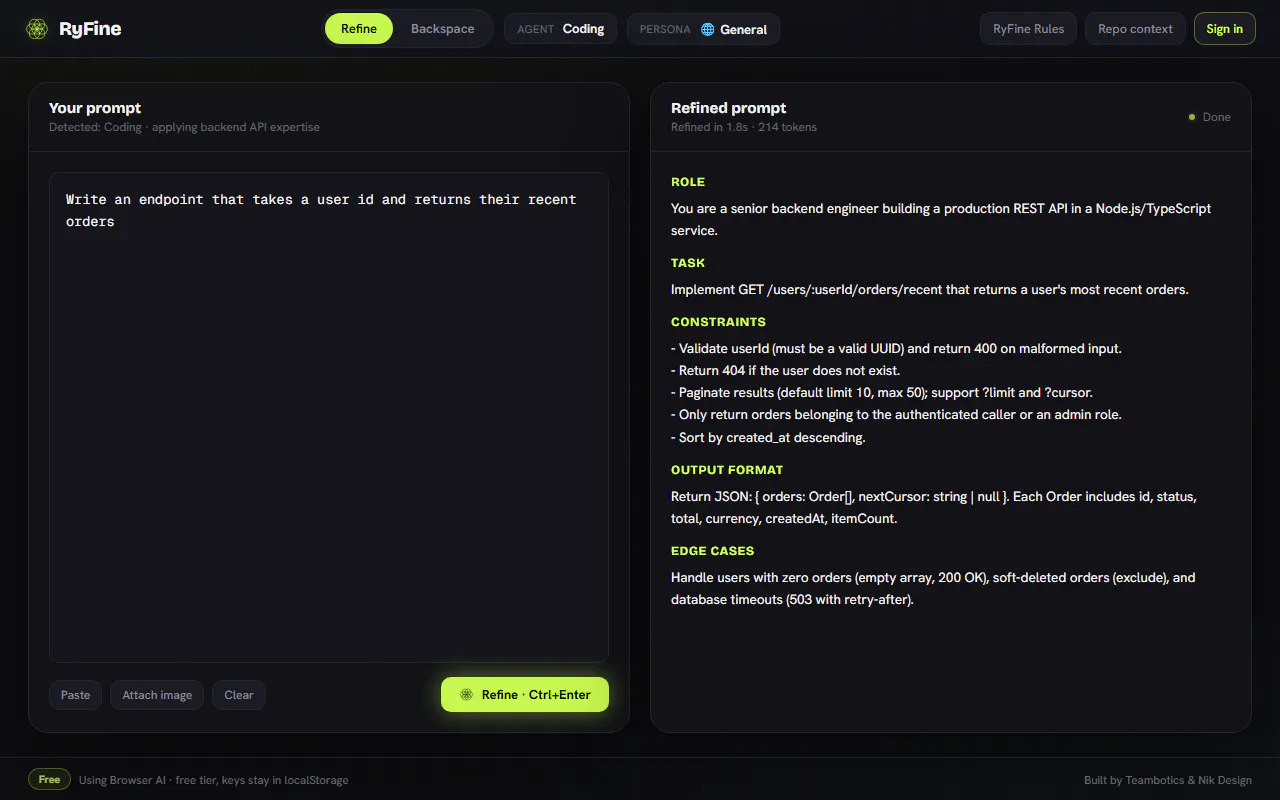1280x800 pixels.
Task: Click 'Sort by created_at descending' line
Action: pyautogui.click(x=768, y=437)
